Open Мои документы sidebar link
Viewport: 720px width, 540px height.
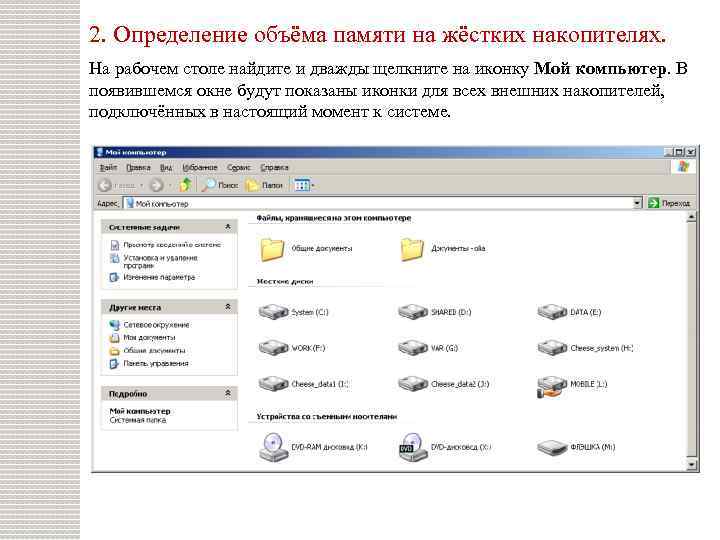(x=149, y=338)
